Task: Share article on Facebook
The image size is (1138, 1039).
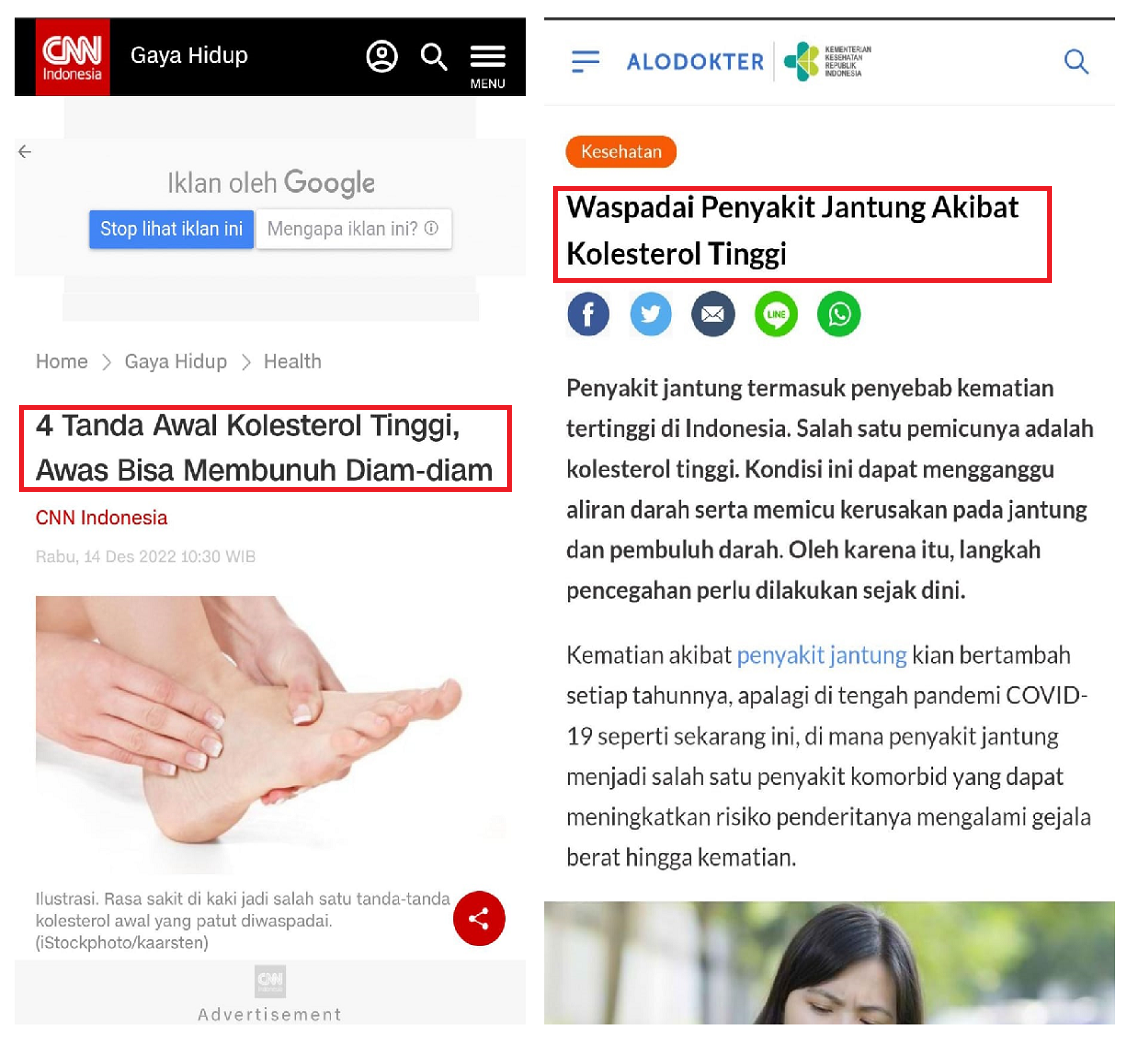Action: click(588, 314)
